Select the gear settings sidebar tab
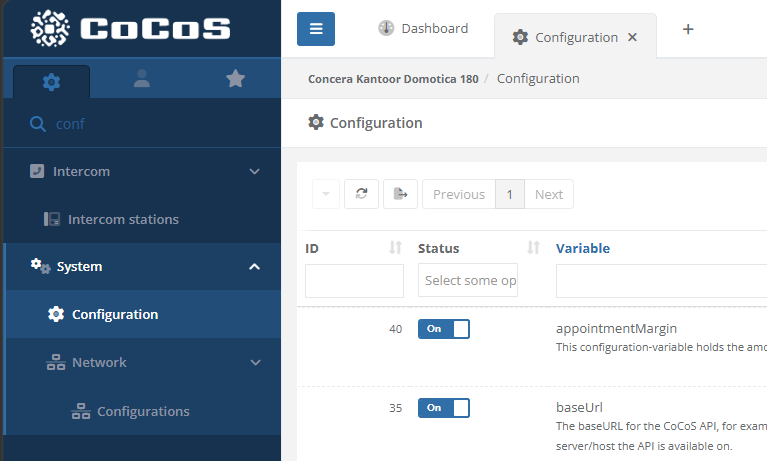 (x=51, y=81)
